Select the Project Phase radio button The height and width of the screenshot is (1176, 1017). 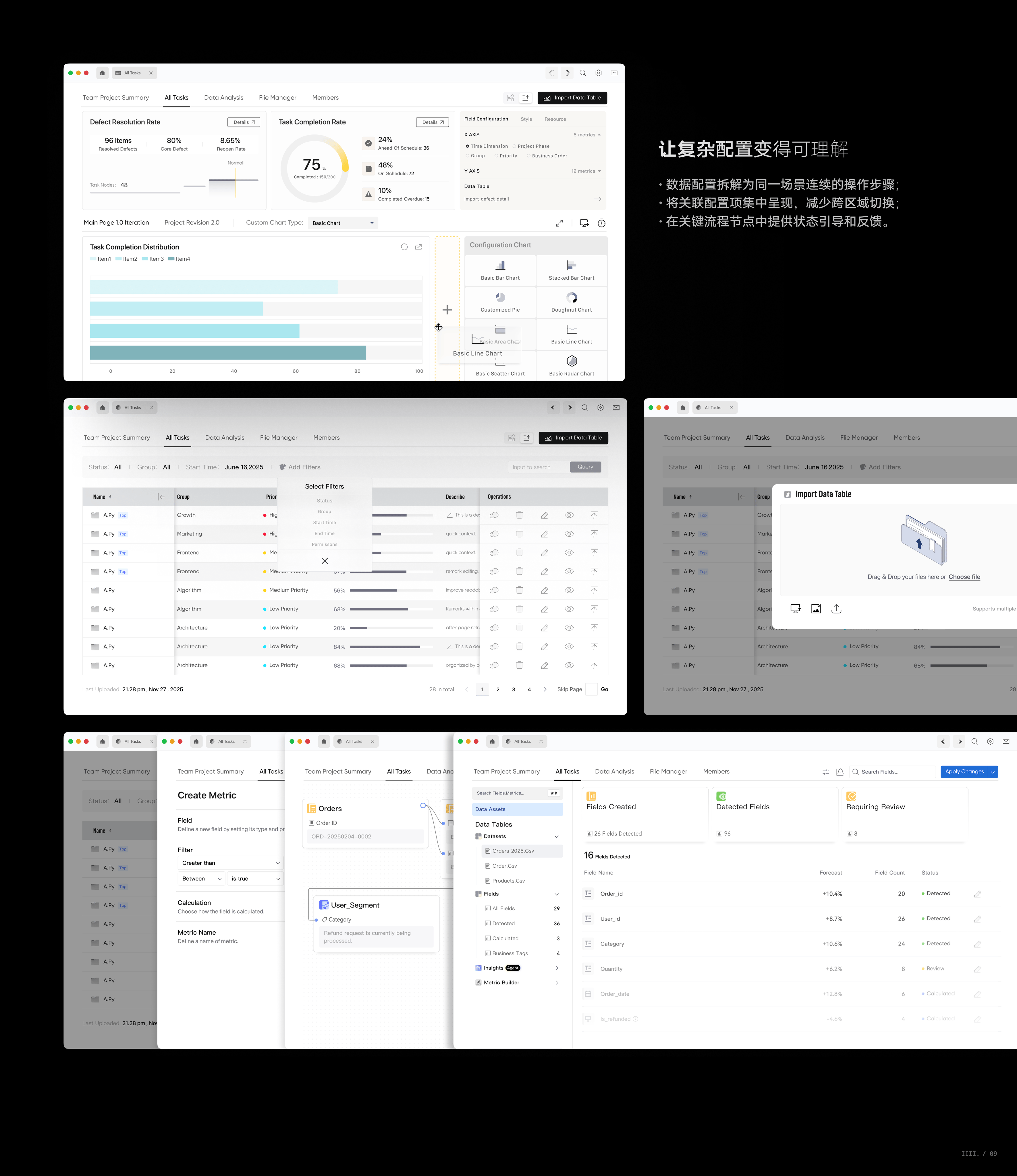point(514,146)
